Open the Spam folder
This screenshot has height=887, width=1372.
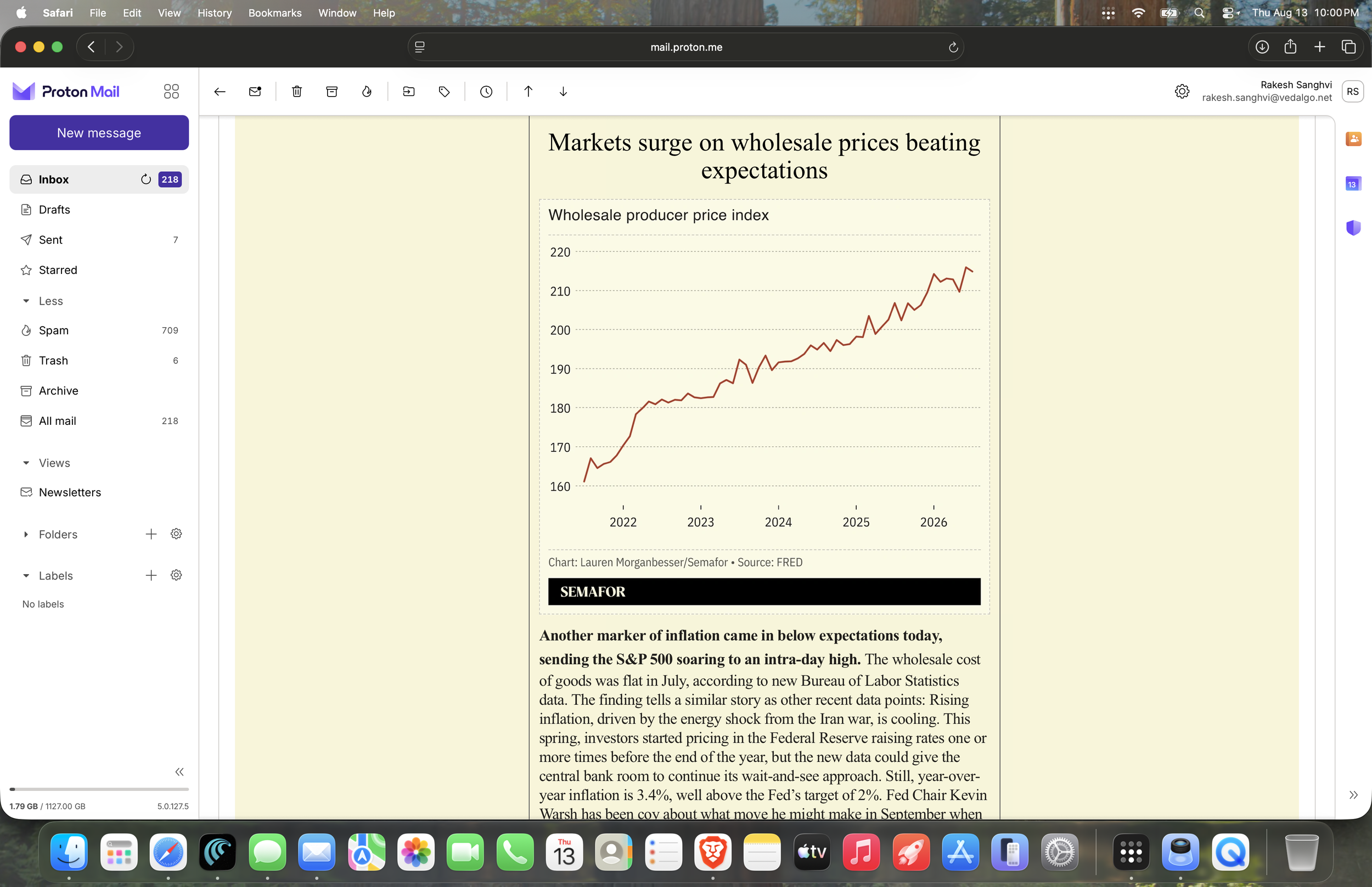point(99,330)
